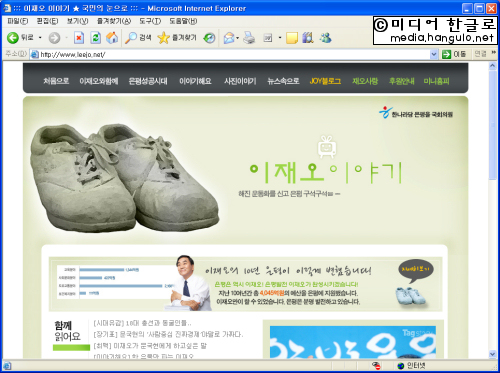
Task: Open the 편집(E) menu
Action: point(47,21)
